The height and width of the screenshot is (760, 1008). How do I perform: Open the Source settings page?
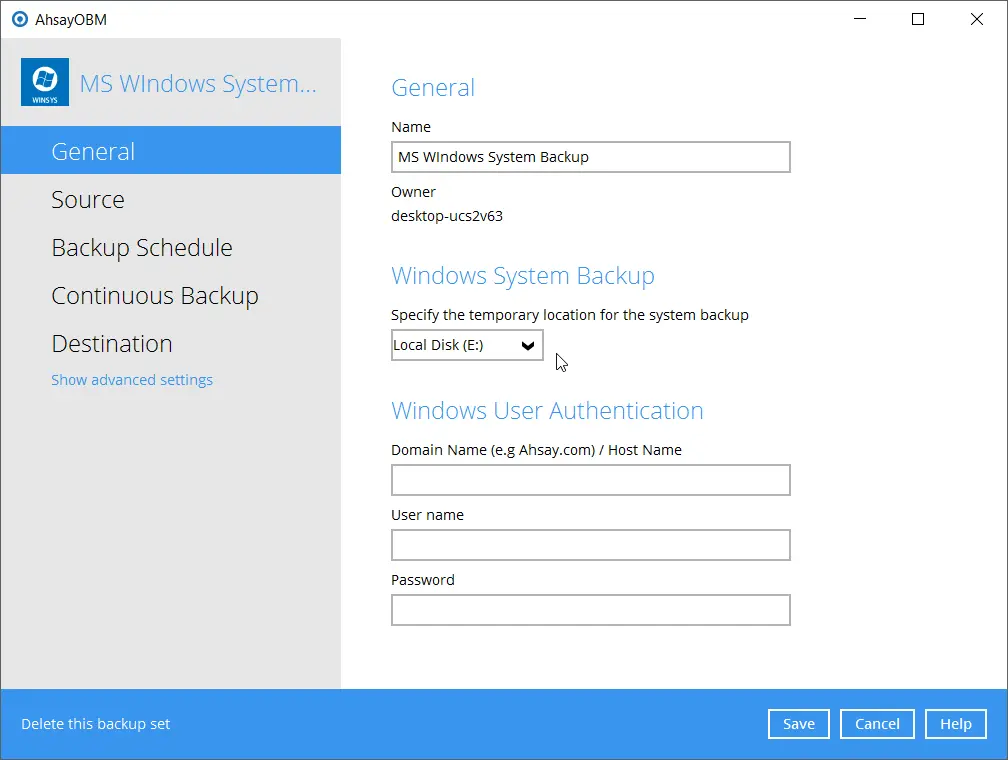click(x=88, y=199)
